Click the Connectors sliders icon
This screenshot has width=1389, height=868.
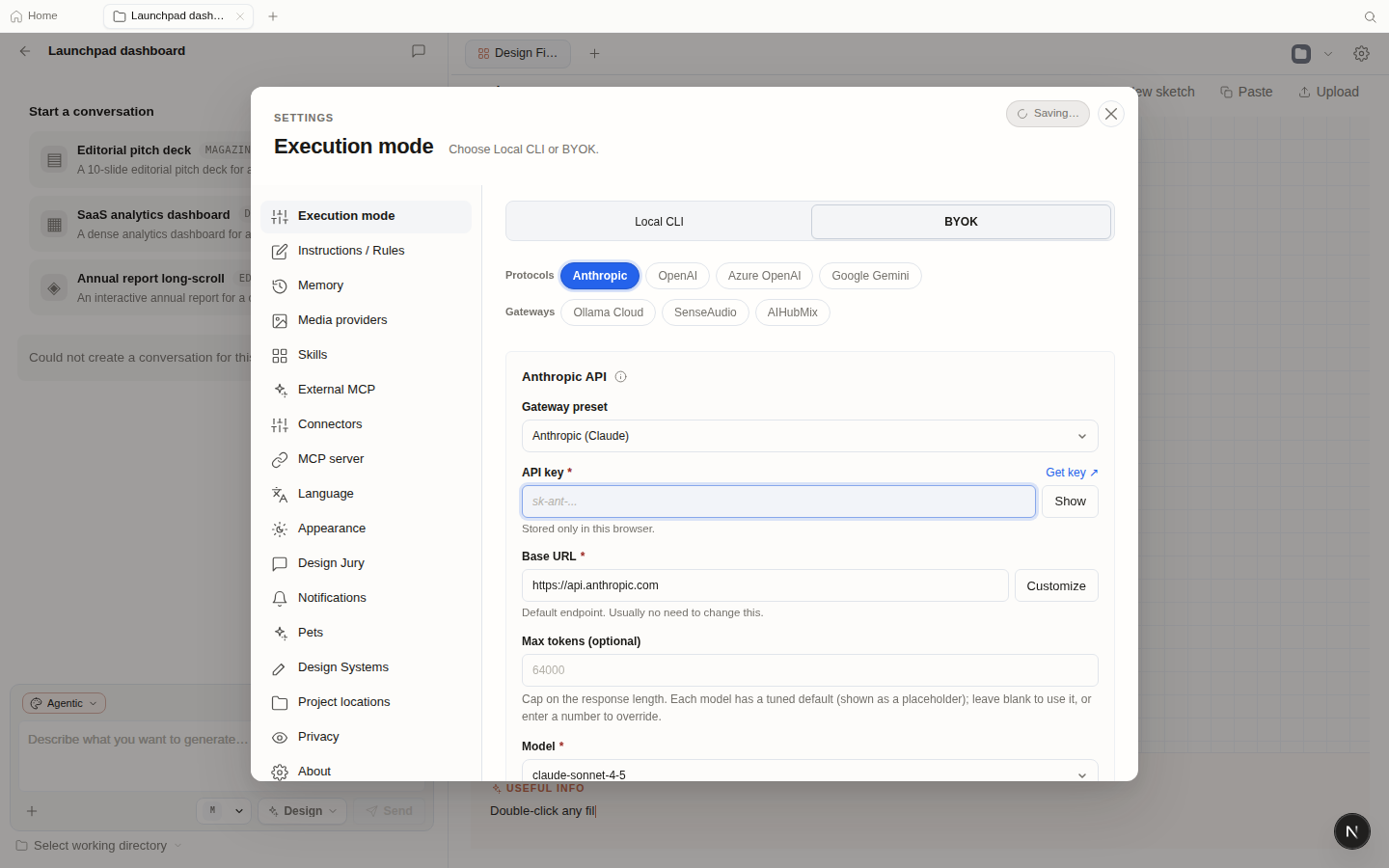(280, 425)
